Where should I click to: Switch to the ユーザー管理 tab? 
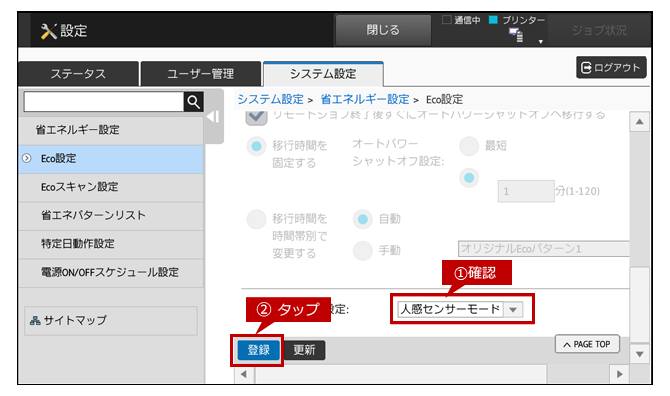pyautogui.click(x=200, y=74)
